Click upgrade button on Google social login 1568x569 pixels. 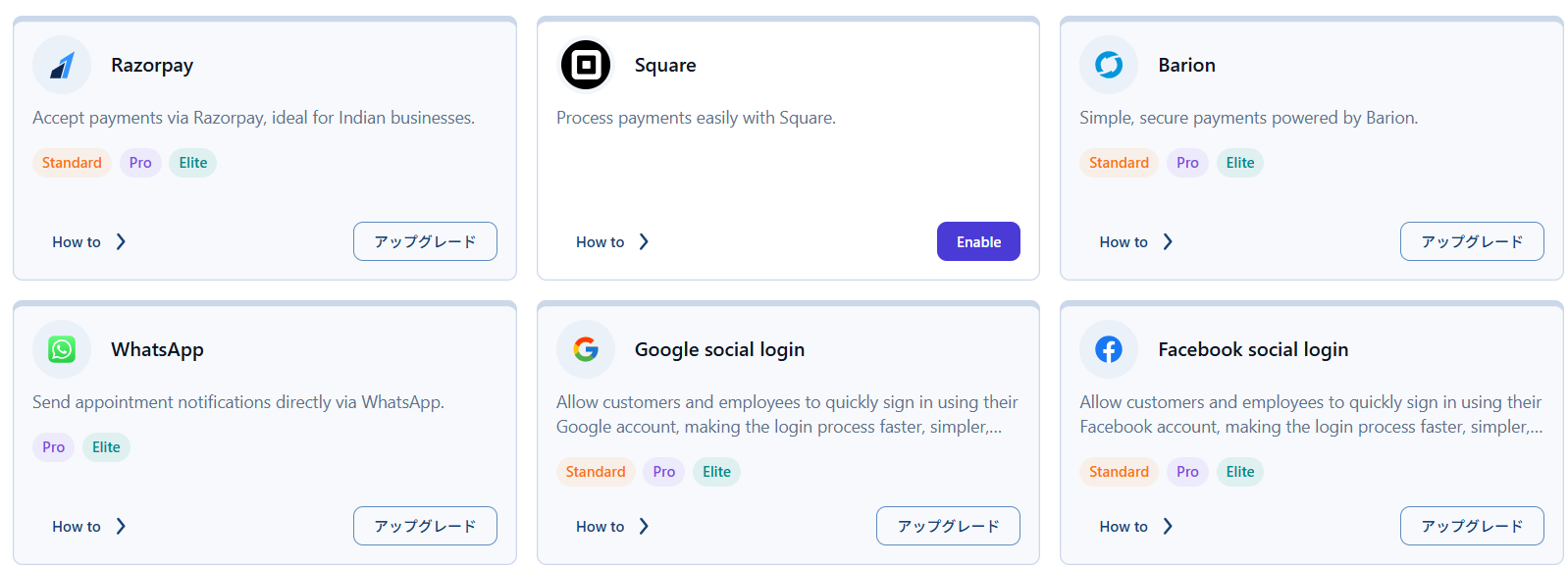948,527
